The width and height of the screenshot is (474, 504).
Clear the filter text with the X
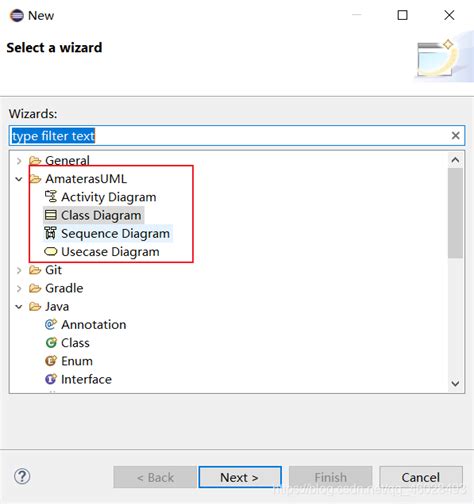[x=455, y=136]
